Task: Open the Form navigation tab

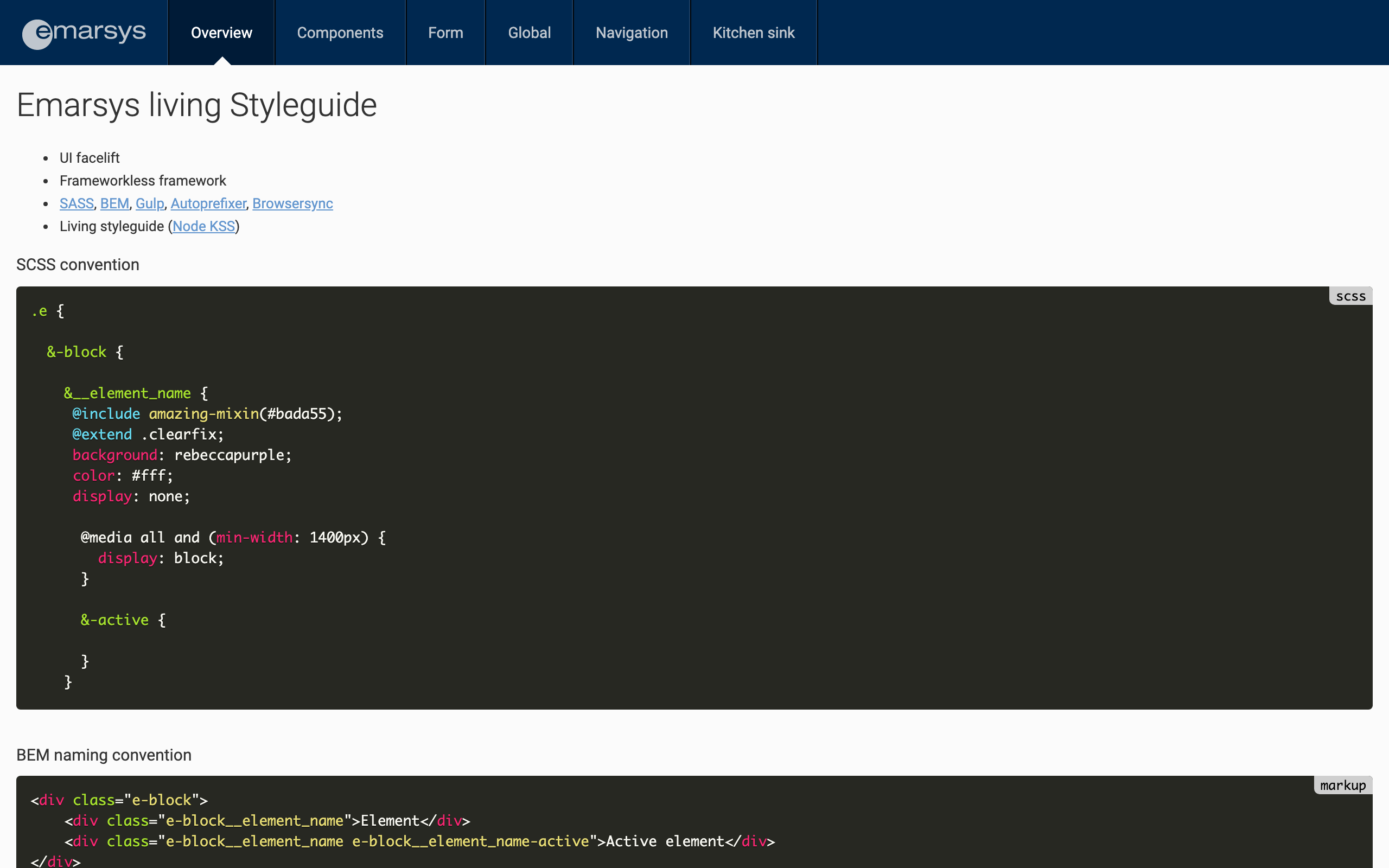Action: pyautogui.click(x=445, y=33)
